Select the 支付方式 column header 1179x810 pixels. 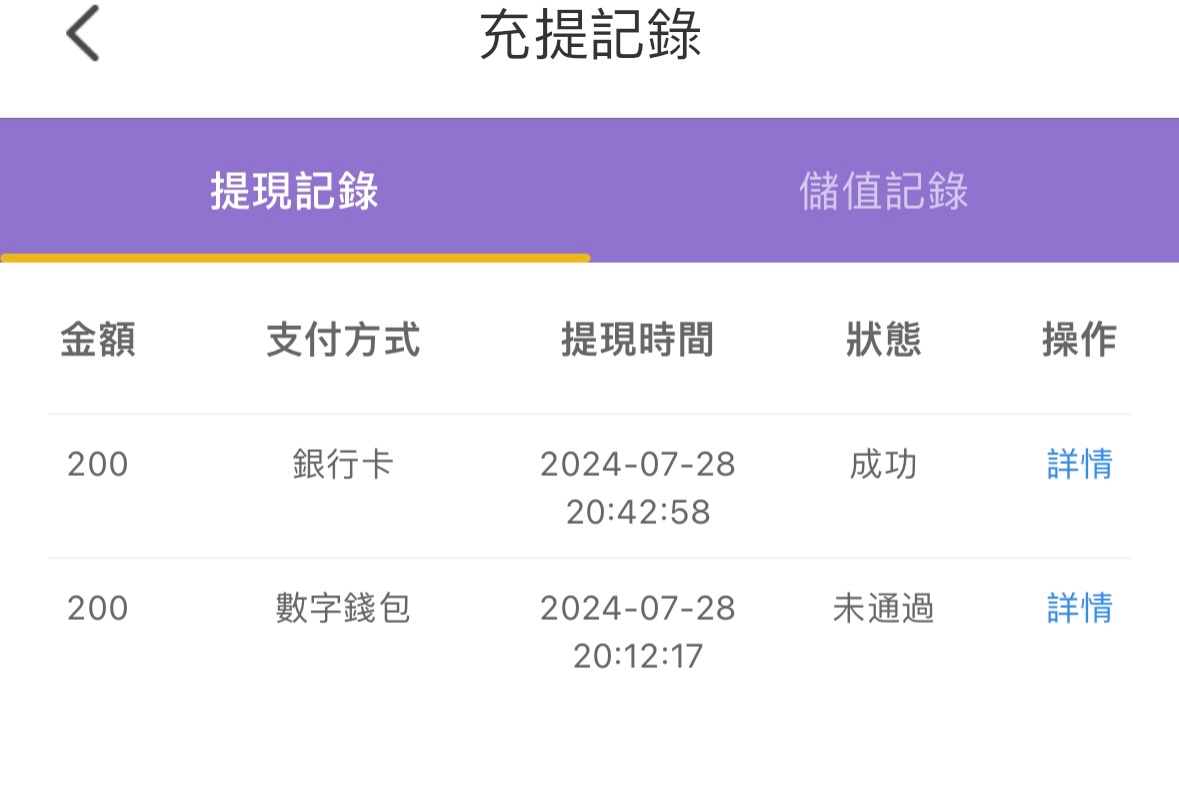[x=343, y=341]
